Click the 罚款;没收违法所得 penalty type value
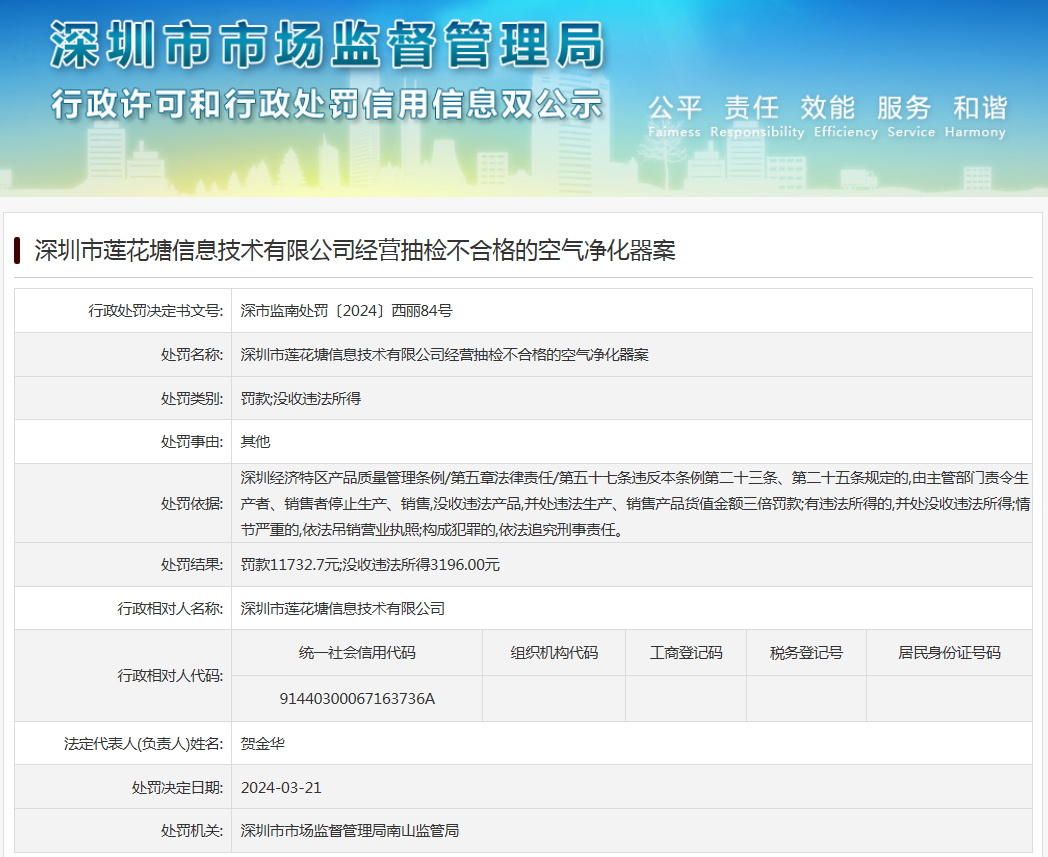Viewport: 1048px width, 857px height. (301, 399)
